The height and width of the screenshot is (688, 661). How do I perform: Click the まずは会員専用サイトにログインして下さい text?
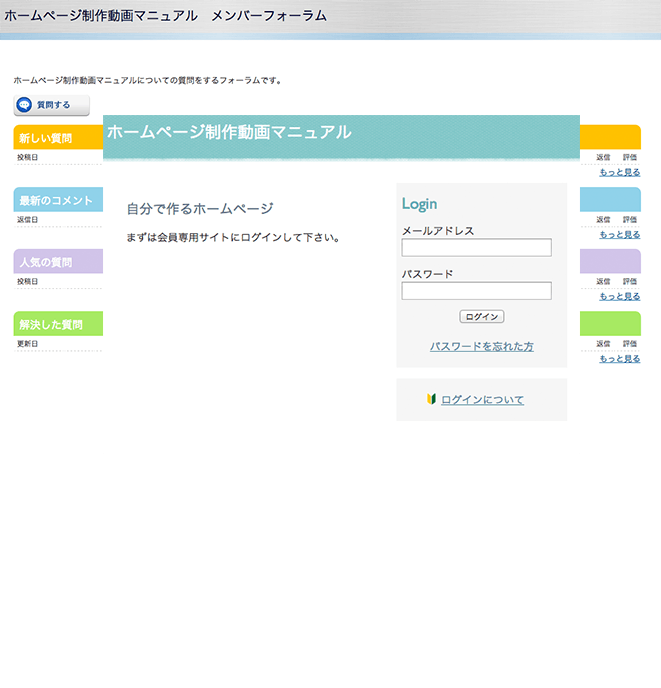point(233,238)
